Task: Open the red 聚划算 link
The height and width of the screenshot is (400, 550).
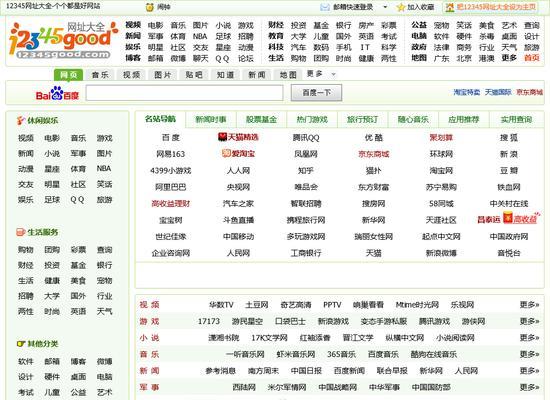Action: point(441,138)
